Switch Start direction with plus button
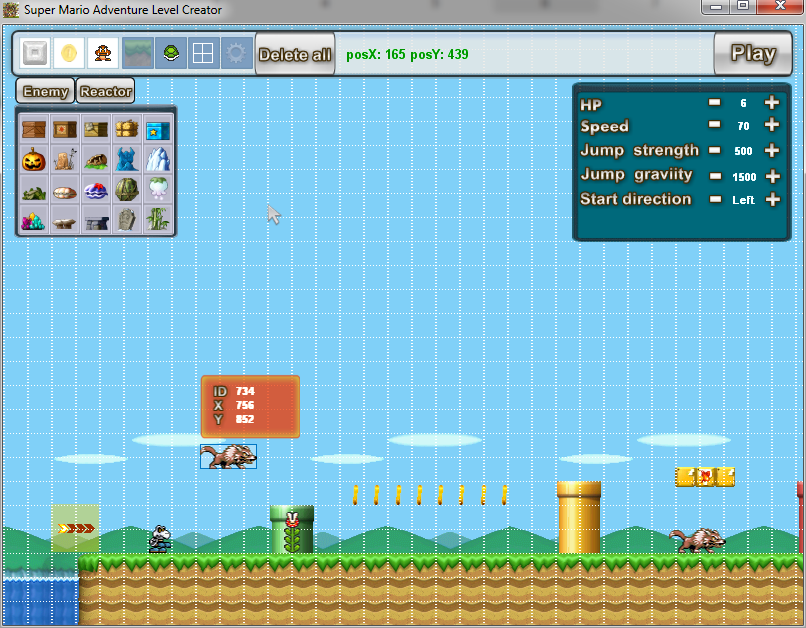Viewport: 806px width, 628px height. pyautogui.click(x=773, y=199)
